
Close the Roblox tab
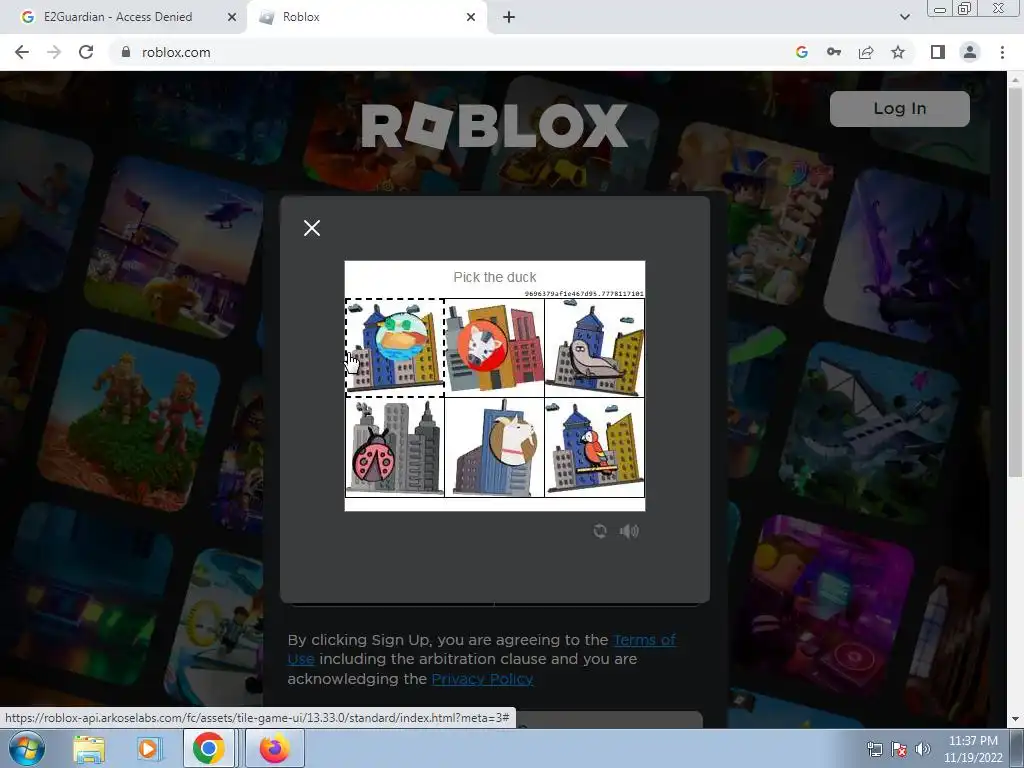tap(471, 17)
